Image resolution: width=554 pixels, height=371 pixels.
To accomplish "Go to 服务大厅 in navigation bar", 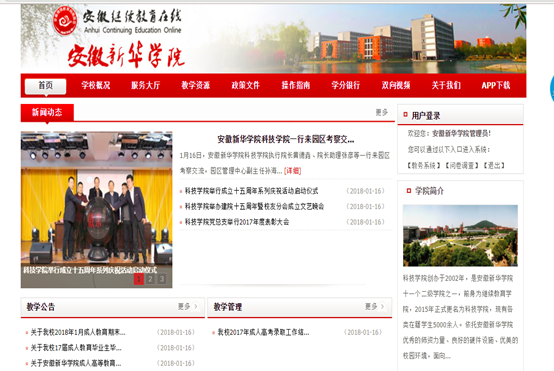I will (146, 85).
